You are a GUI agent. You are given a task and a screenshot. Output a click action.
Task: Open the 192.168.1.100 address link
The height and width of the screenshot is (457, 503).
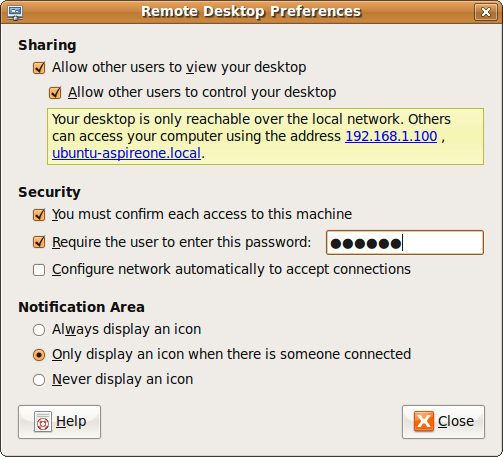[391, 136]
